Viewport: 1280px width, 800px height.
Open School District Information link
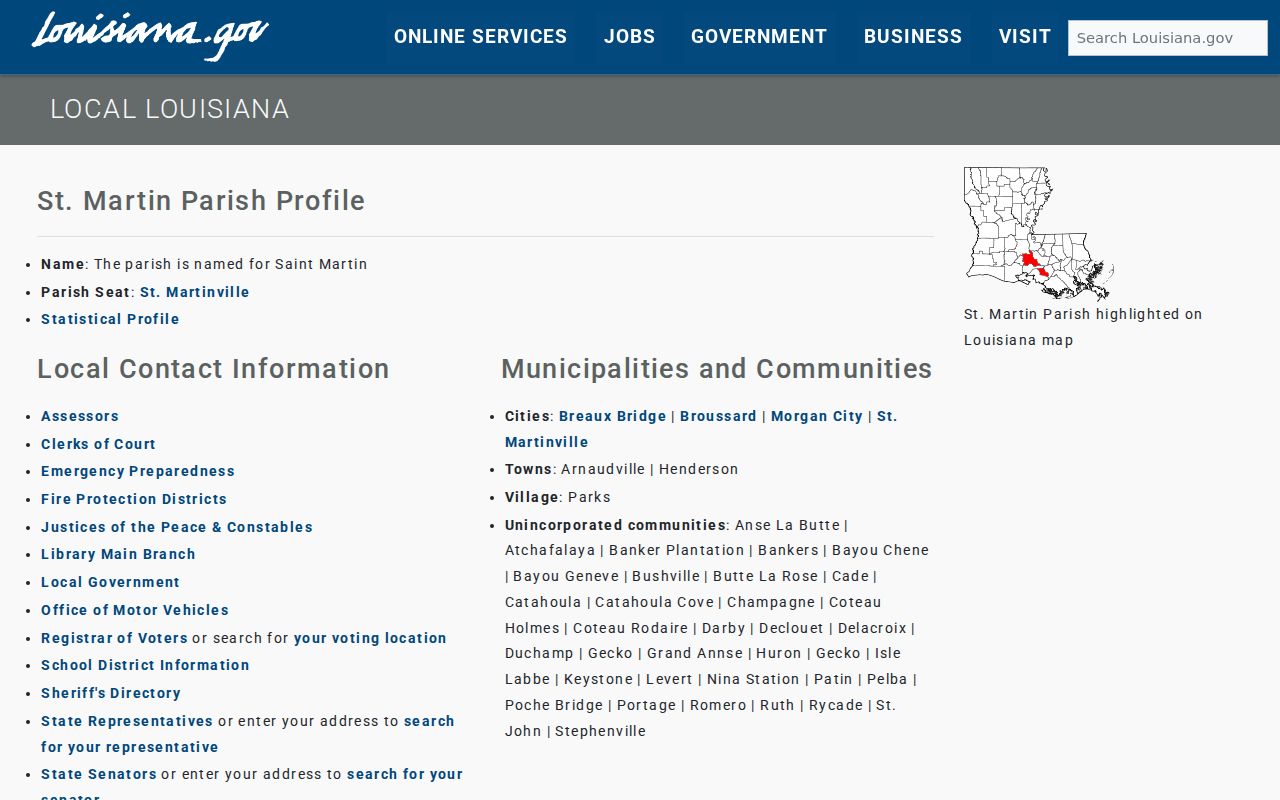point(145,665)
